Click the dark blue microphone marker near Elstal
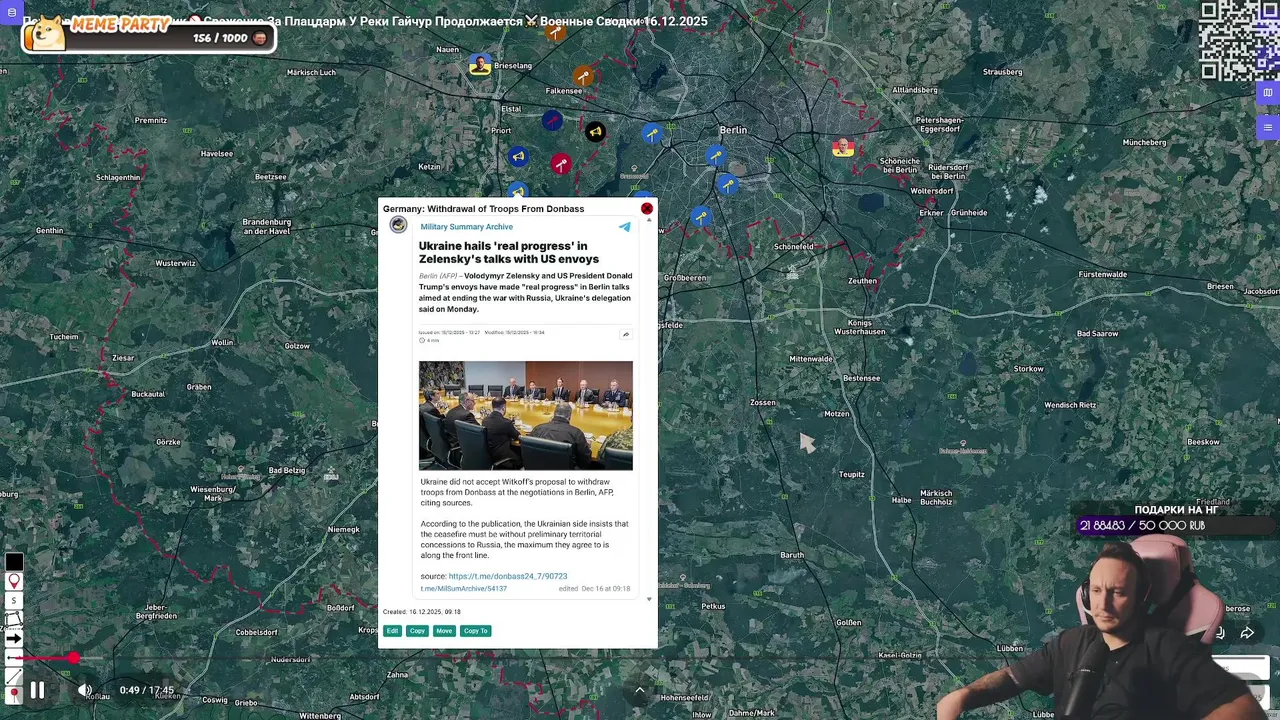Viewport: 1280px width, 720px height. pyautogui.click(x=552, y=121)
